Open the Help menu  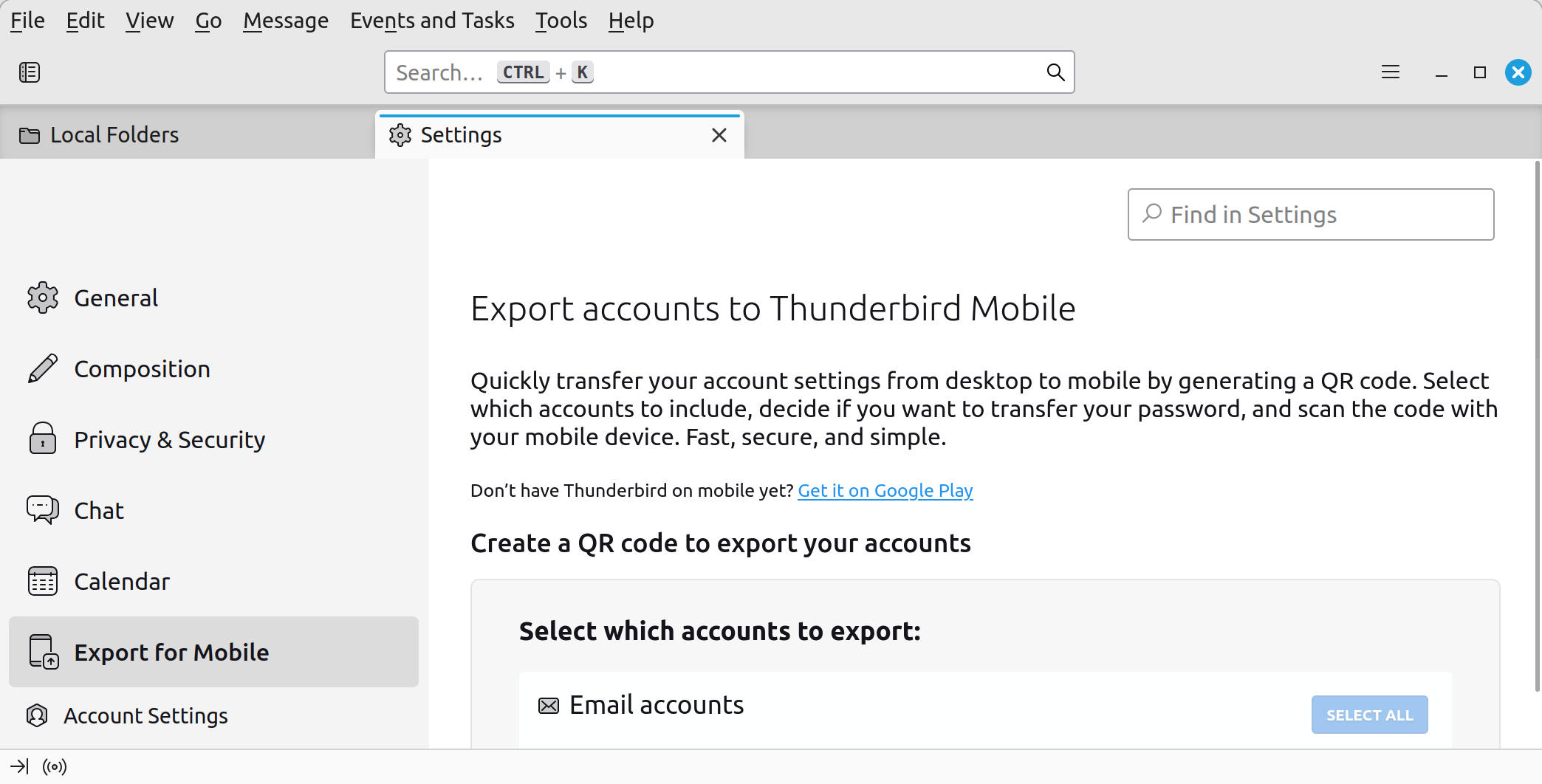pos(631,21)
